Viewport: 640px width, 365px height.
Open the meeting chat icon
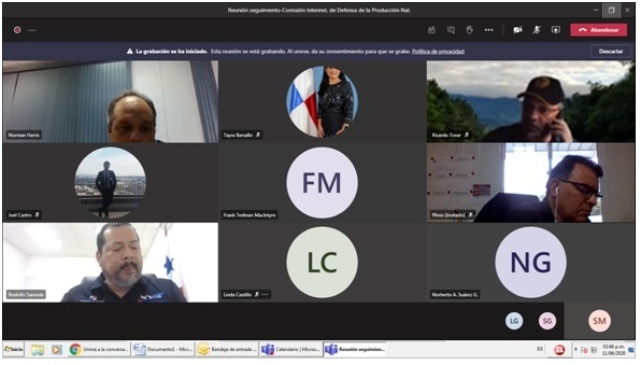click(x=451, y=30)
